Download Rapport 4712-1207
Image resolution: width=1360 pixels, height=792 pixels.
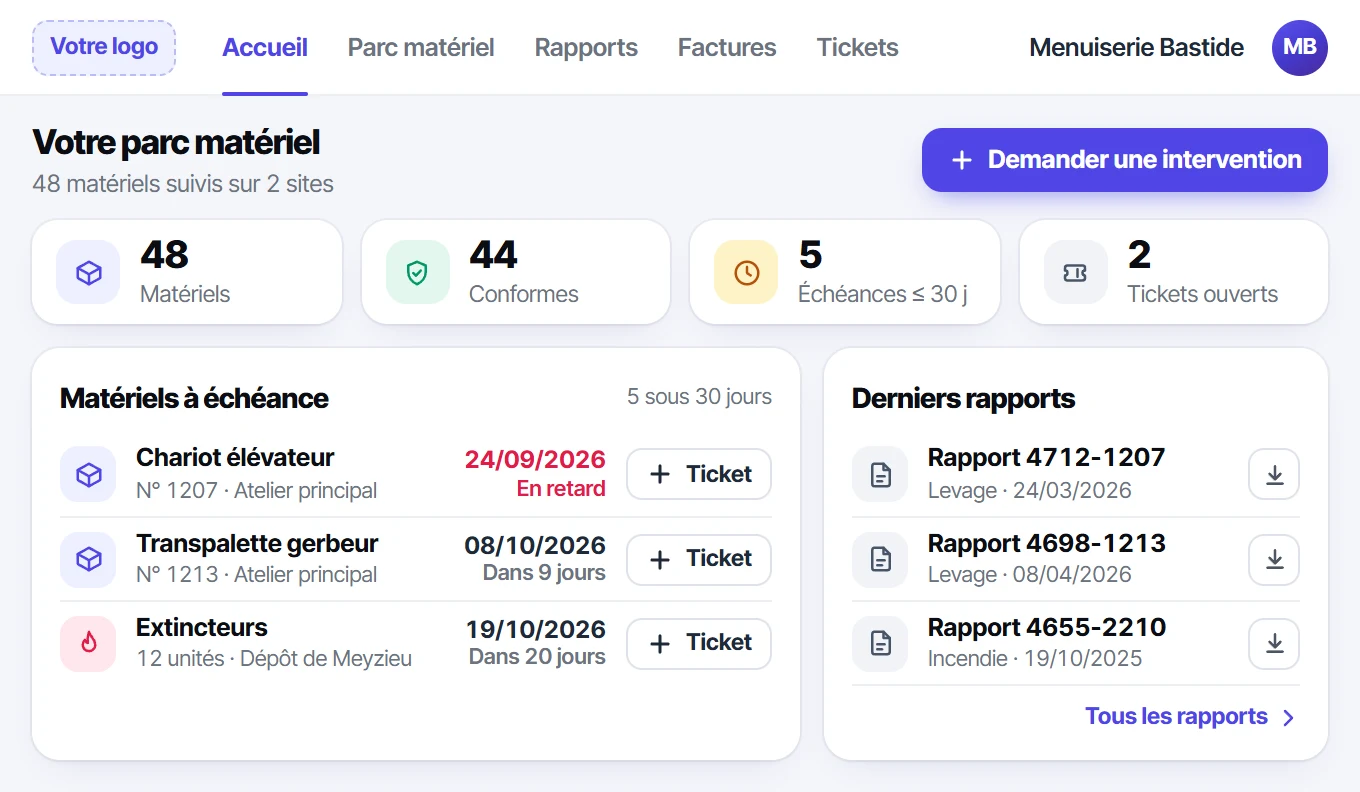pyautogui.click(x=1274, y=474)
